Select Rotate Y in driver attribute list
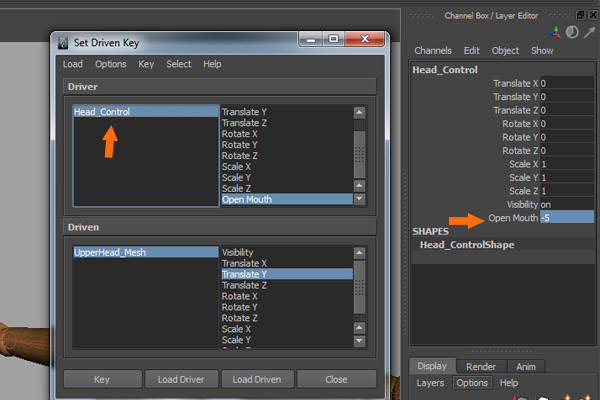 (x=287, y=145)
